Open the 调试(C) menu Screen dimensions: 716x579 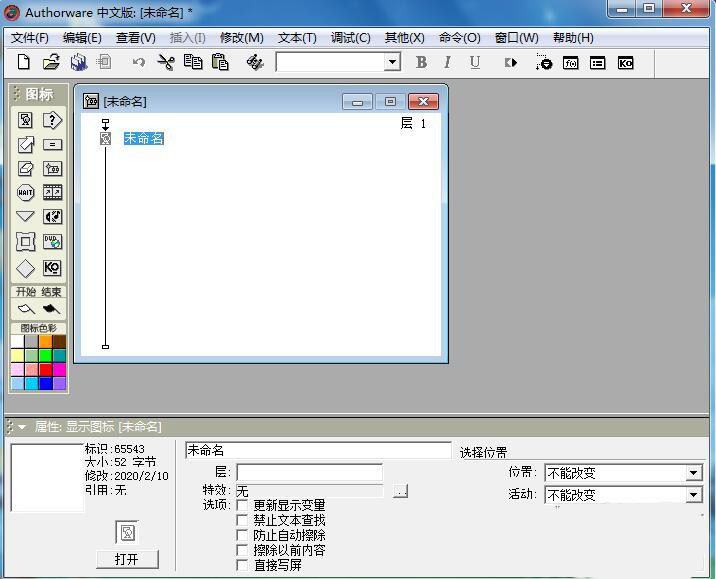click(350, 38)
